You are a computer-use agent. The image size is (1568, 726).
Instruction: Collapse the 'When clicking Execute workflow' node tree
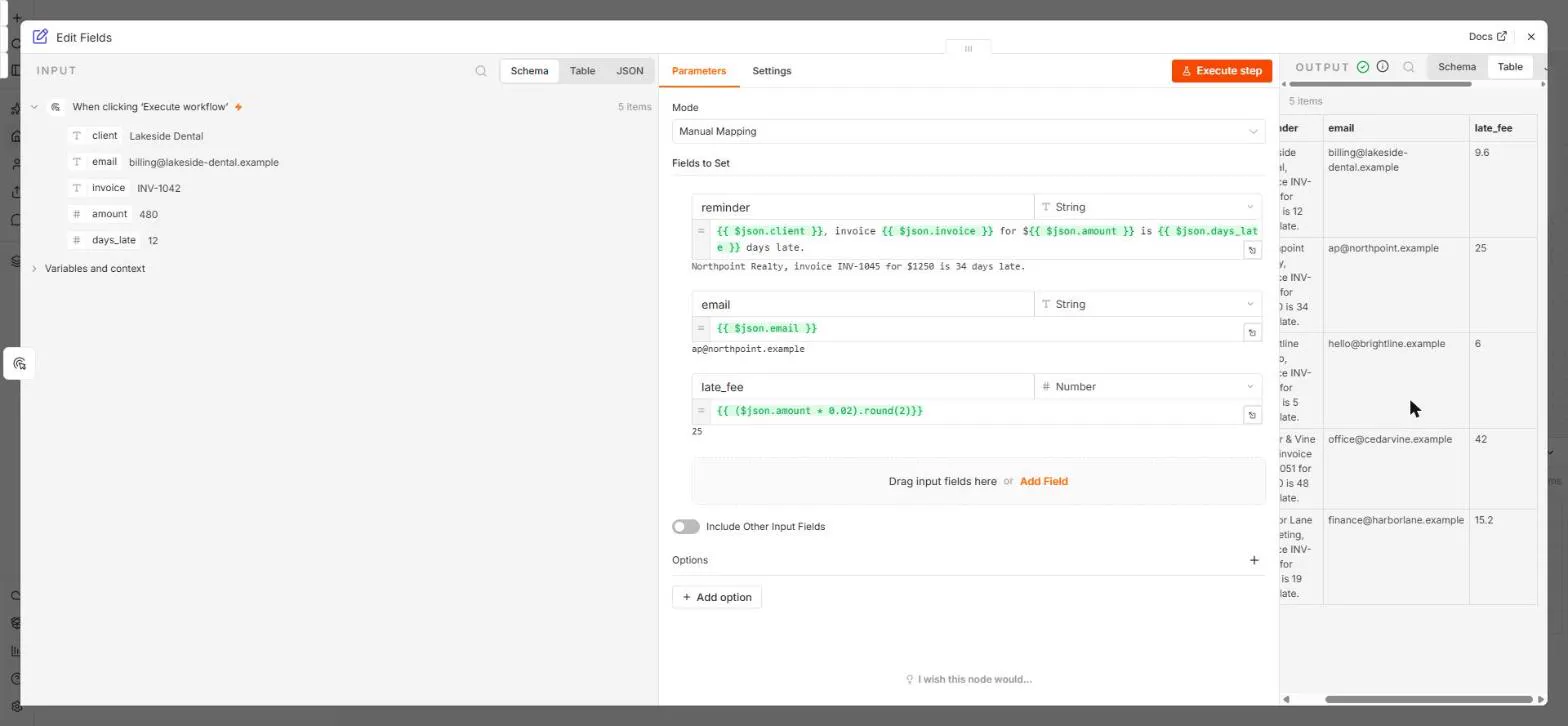tap(35, 107)
